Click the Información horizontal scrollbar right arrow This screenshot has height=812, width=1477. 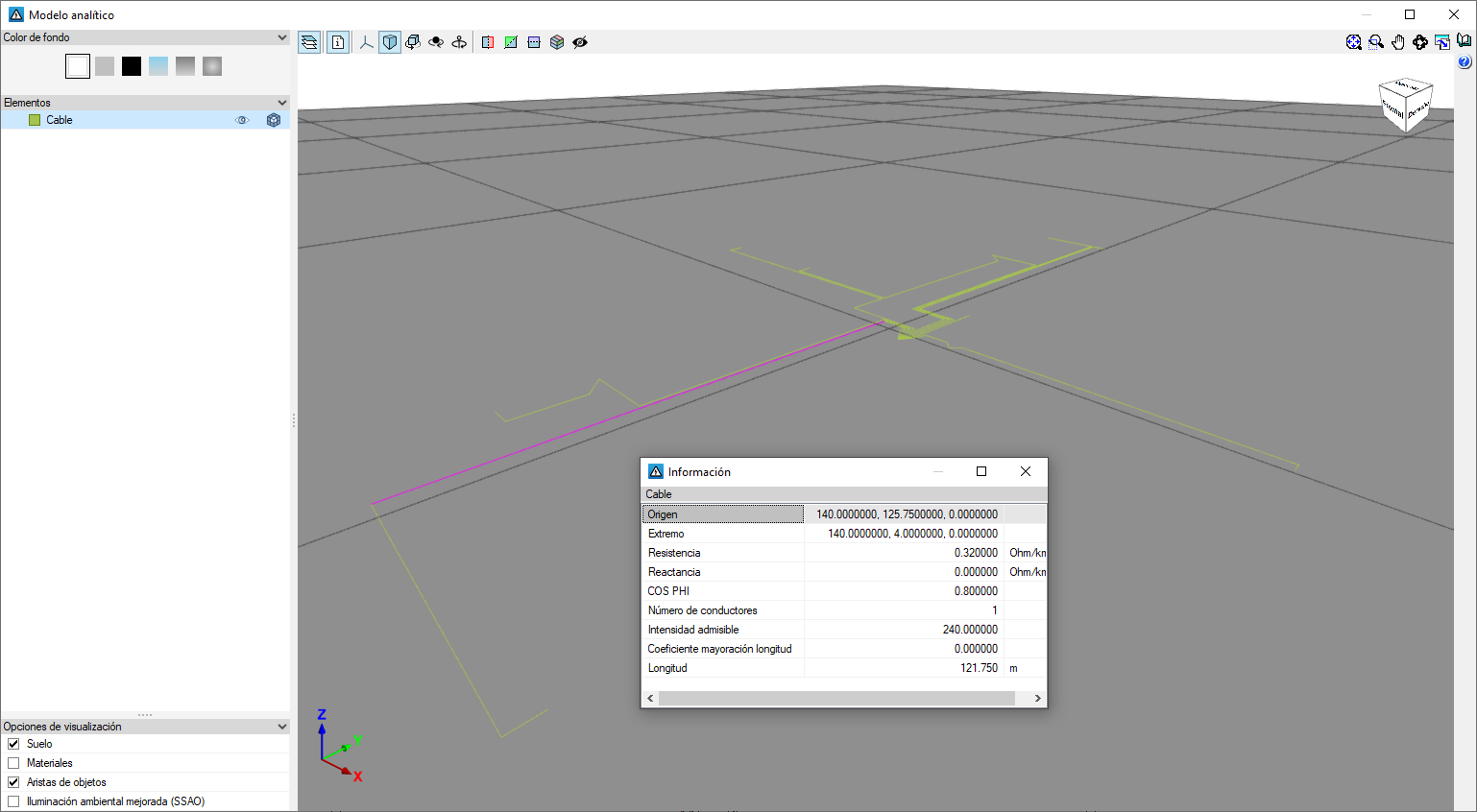pos(1037,698)
